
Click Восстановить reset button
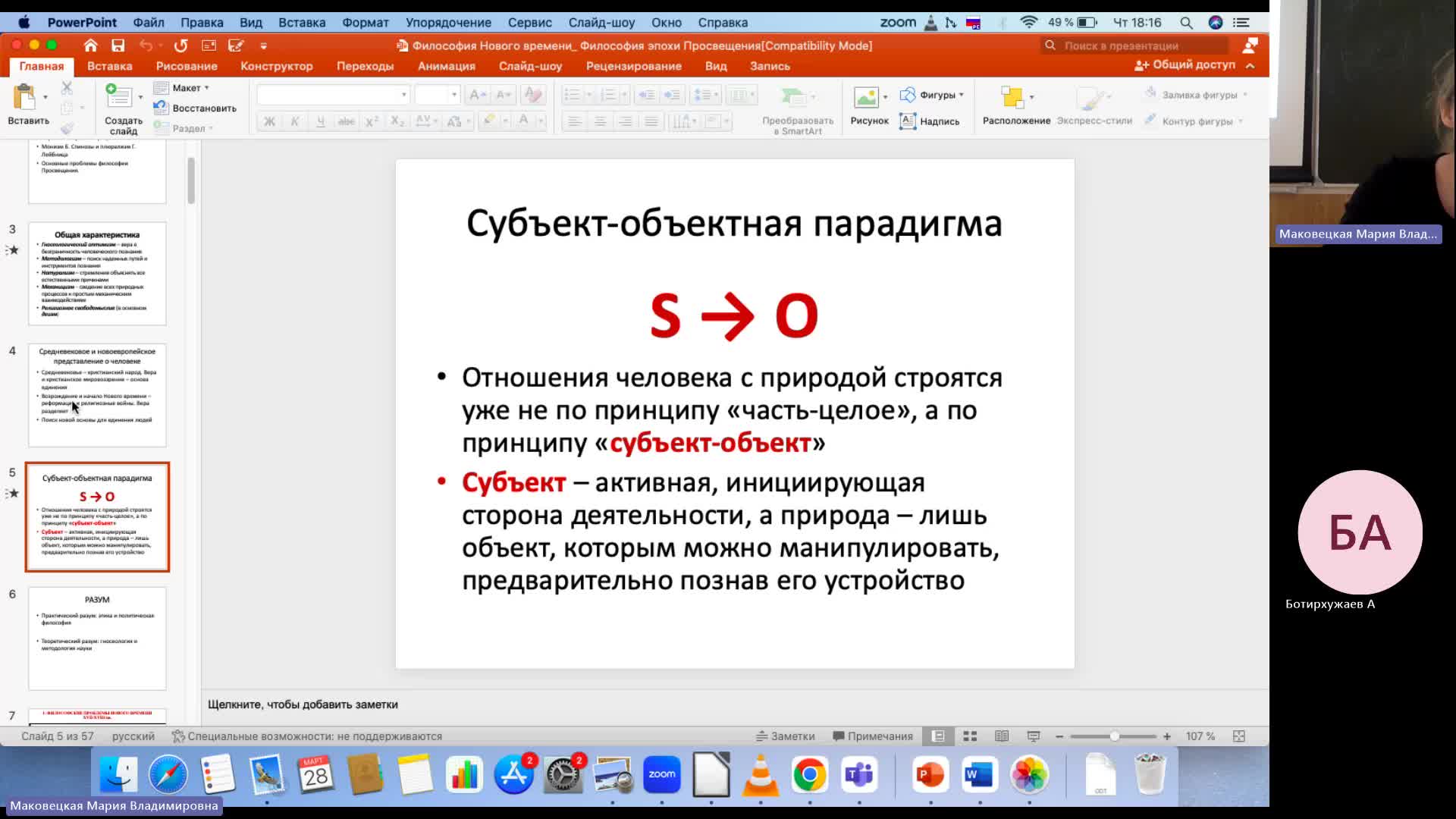click(x=195, y=108)
